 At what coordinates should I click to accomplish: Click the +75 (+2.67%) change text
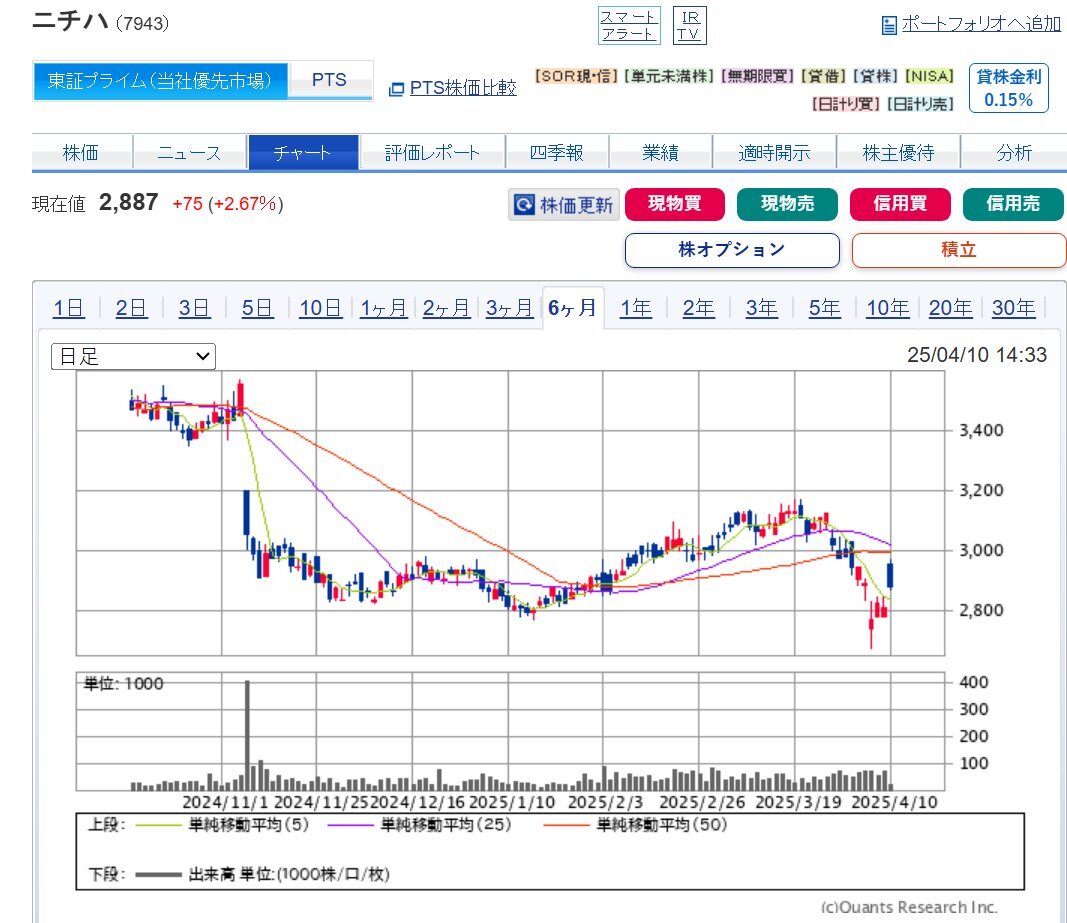click(x=228, y=204)
